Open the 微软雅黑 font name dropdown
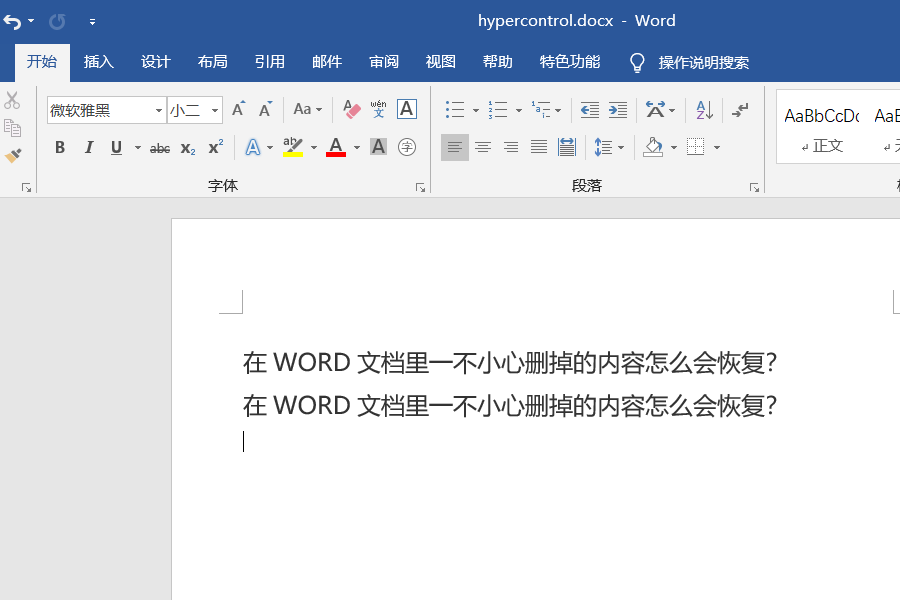The width and height of the screenshot is (900, 600). click(x=159, y=110)
